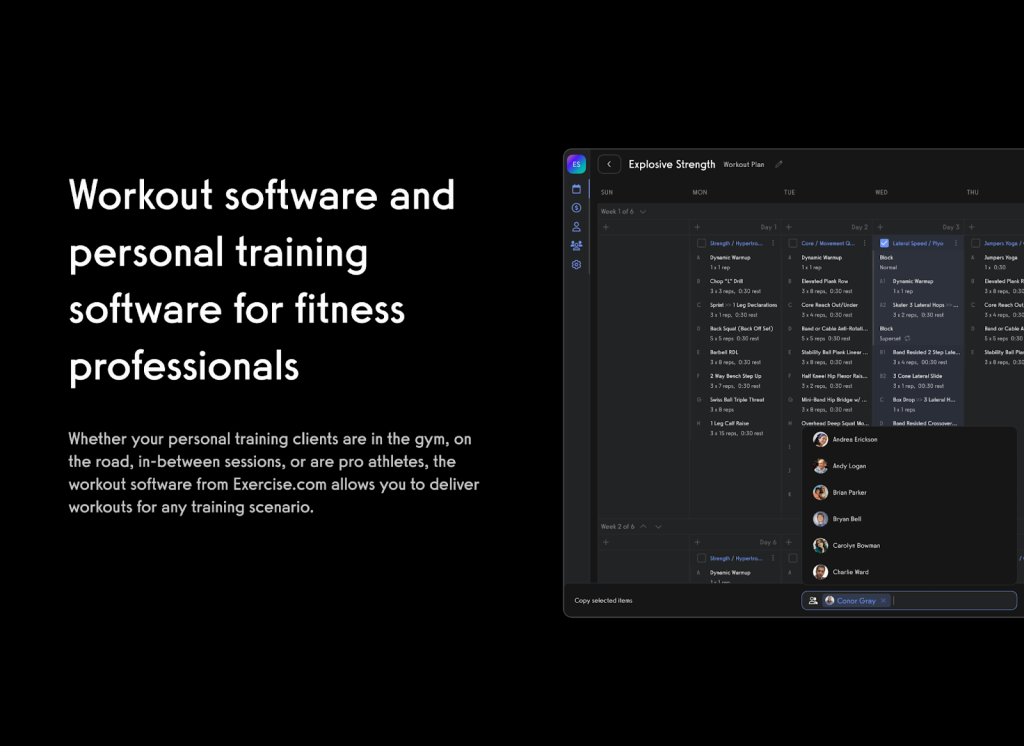Image resolution: width=1024 pixels, height=746 pixels.
Task: Click the ES logo avatar
Action: point(576,164)
